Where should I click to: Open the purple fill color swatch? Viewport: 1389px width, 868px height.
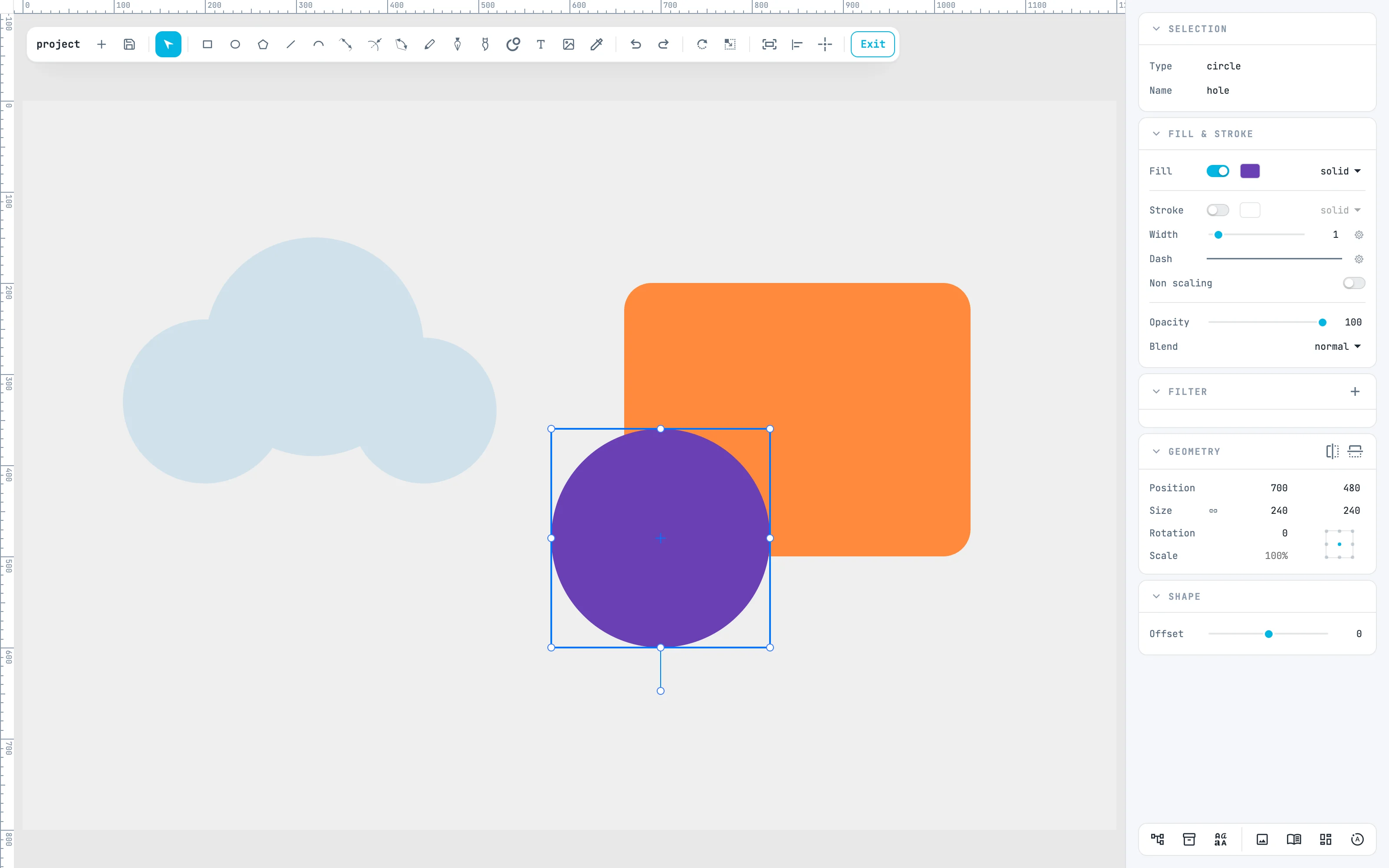tap(1250, 171)
